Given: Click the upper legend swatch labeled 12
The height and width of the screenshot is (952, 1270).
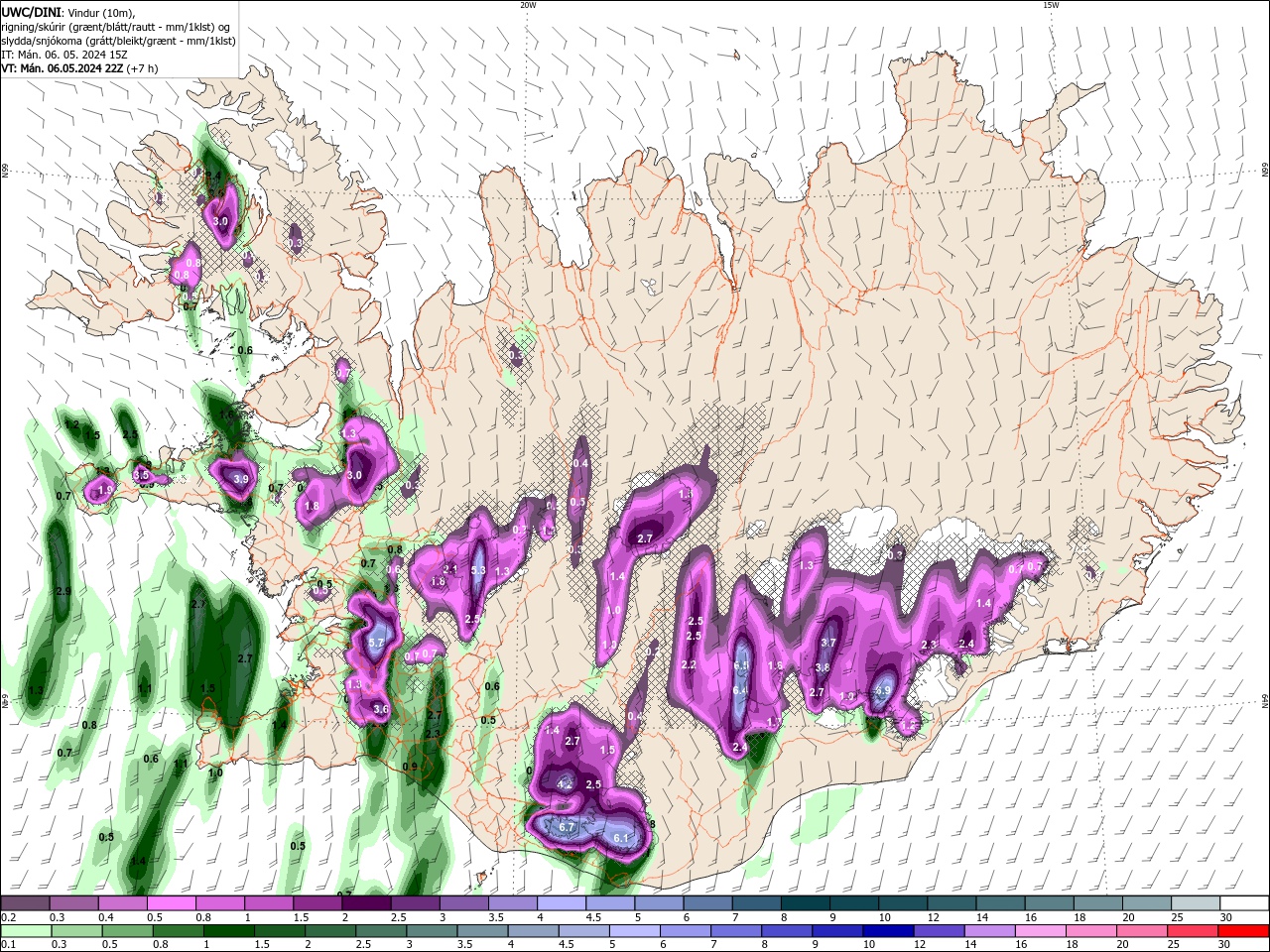Looking at the screenshot, I should click(952, 903).
